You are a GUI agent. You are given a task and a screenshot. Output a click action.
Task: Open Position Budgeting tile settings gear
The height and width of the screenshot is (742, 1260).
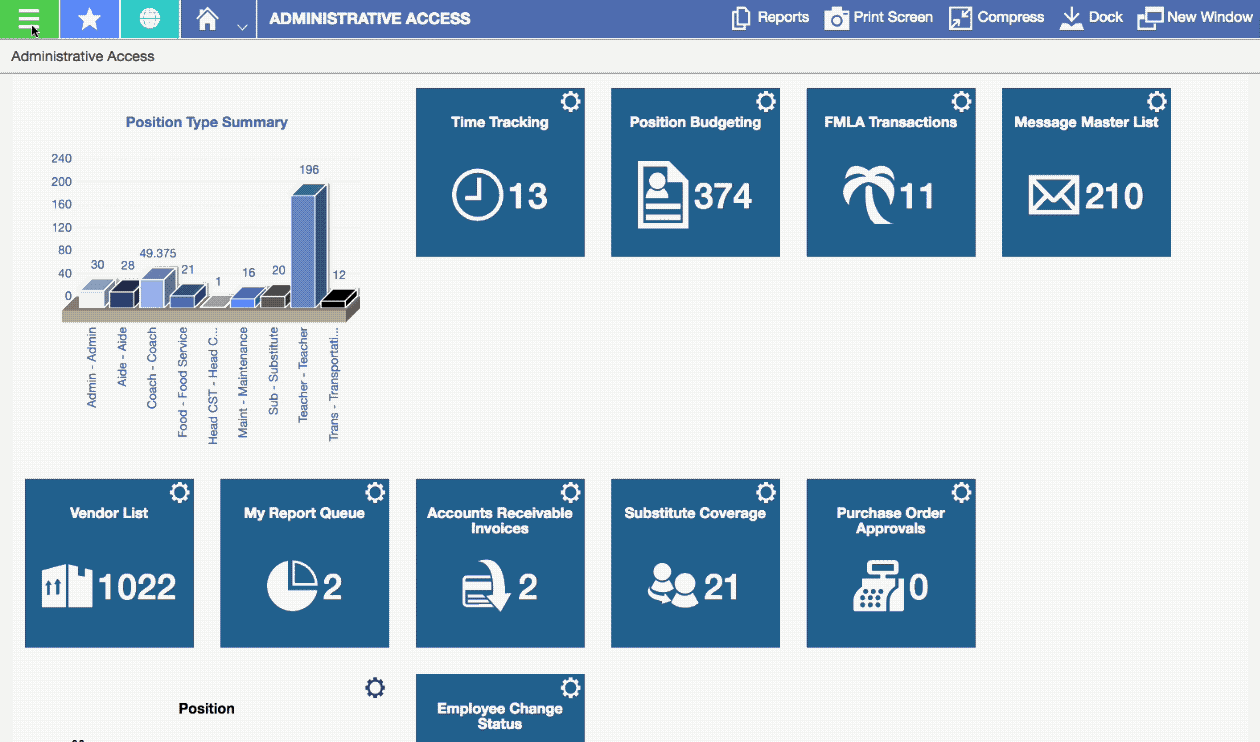(x=766, y=102)
